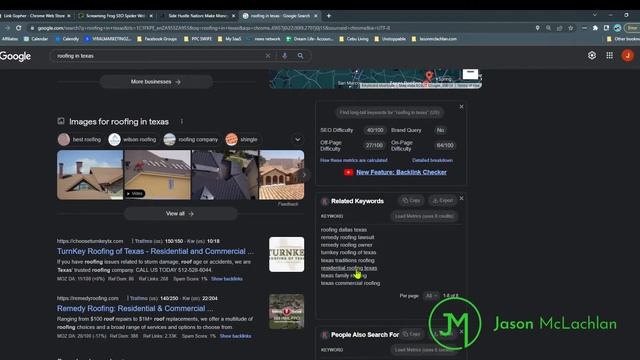Select the shingle image chip
This screenshot has height=360, width=640.
tap(242, 139)
